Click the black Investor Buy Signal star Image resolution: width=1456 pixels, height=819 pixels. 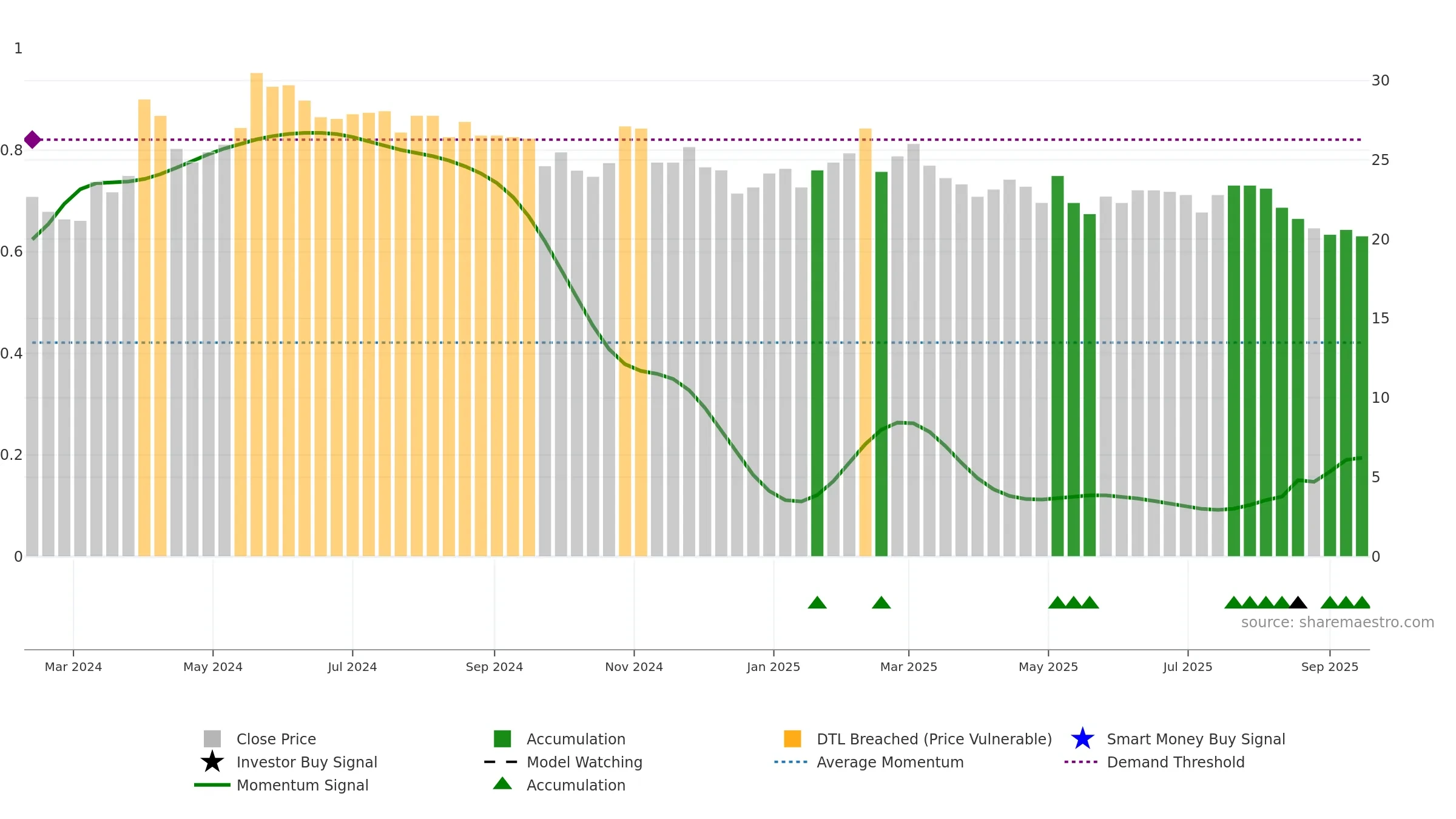click(x=212, y=762)
